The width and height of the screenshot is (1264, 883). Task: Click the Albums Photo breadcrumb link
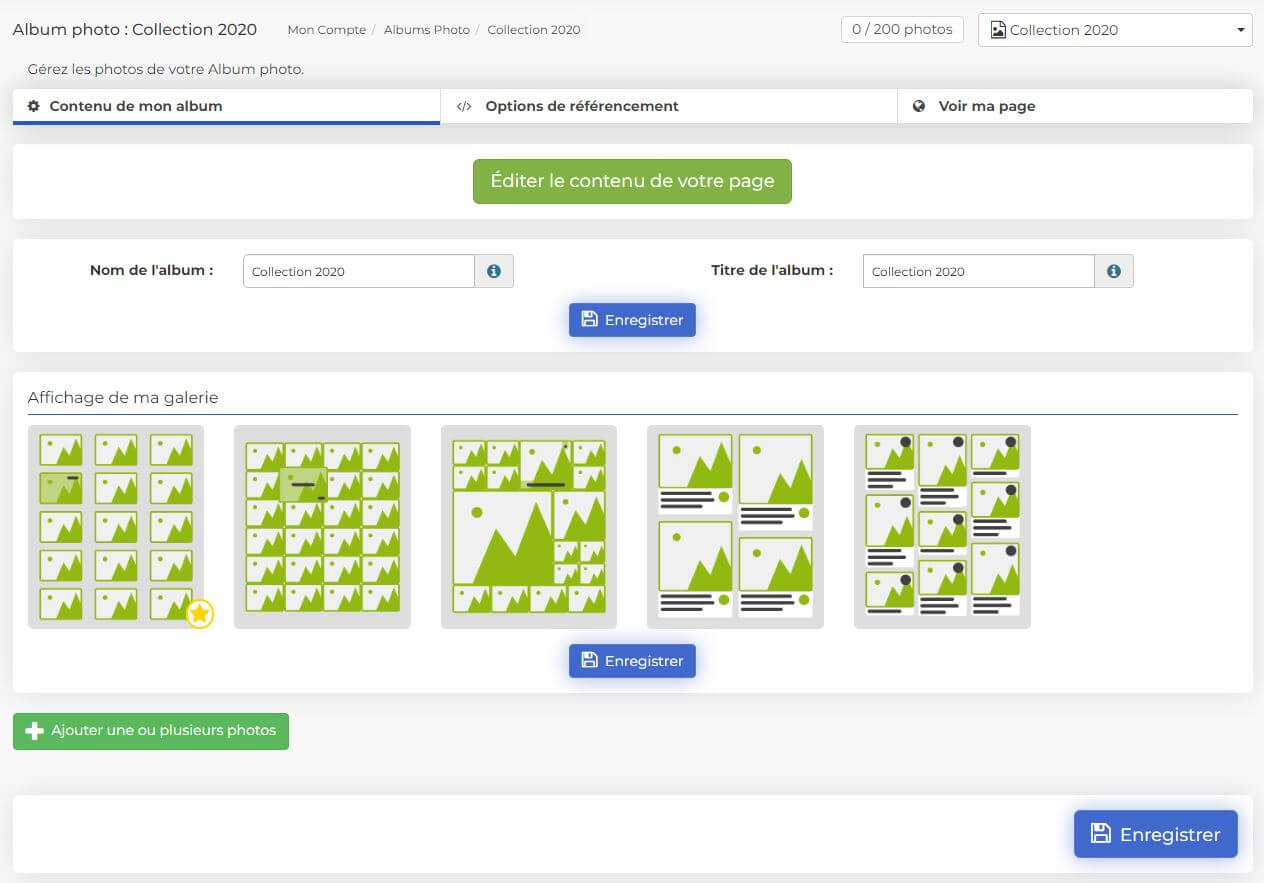click(426, 30)
